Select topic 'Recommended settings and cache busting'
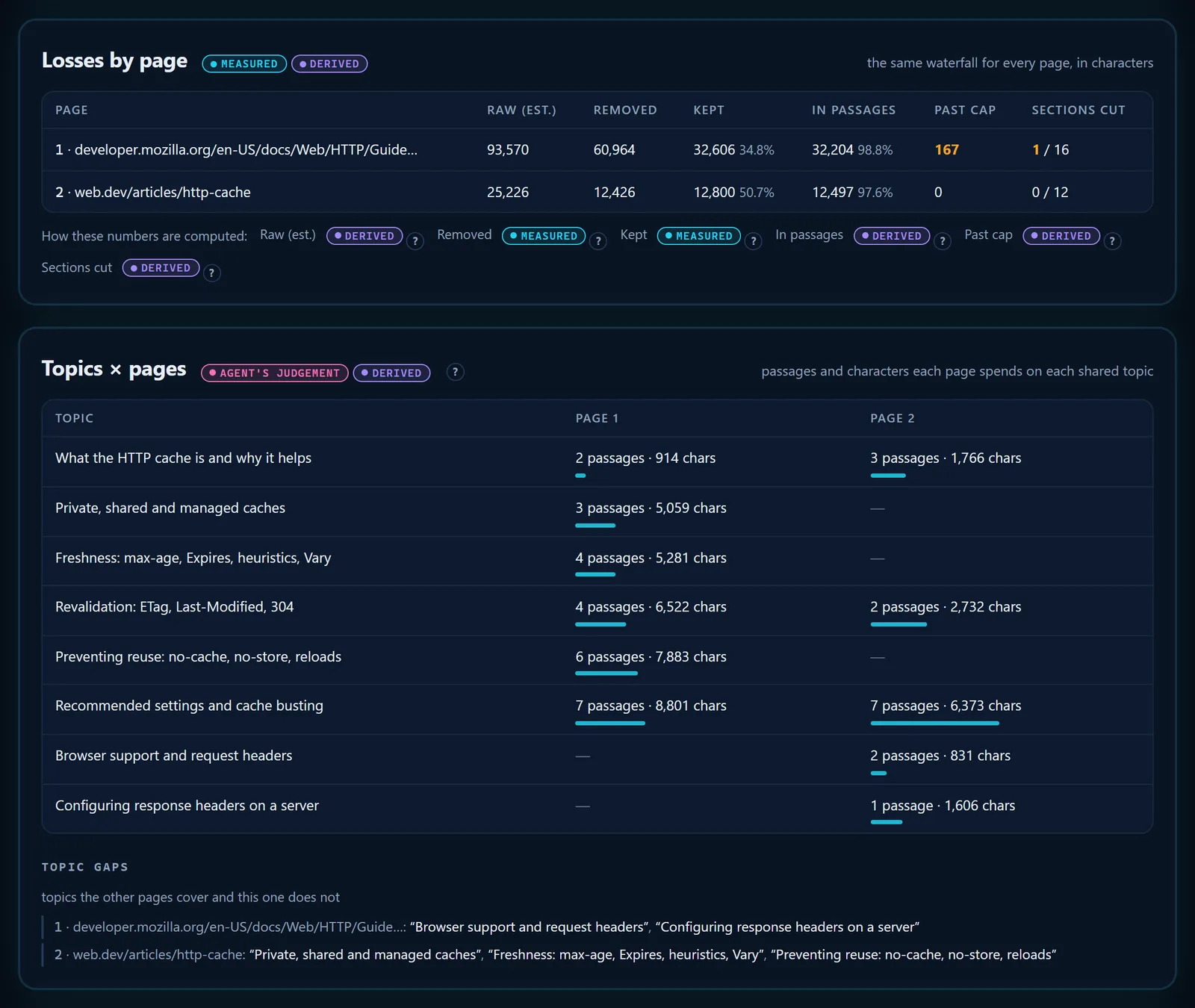Image resolution: width=1195 pixels, height=1008 pixels. pyautogui.click(x=189, y=706)
